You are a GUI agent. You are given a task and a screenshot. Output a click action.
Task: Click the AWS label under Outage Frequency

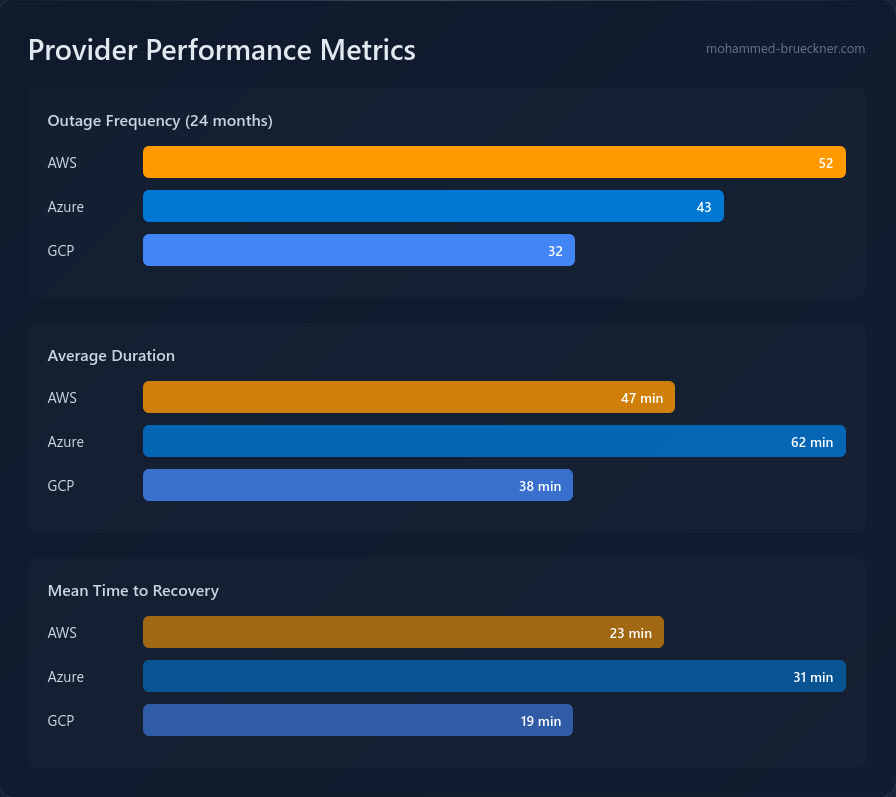(x=62, y=163)
